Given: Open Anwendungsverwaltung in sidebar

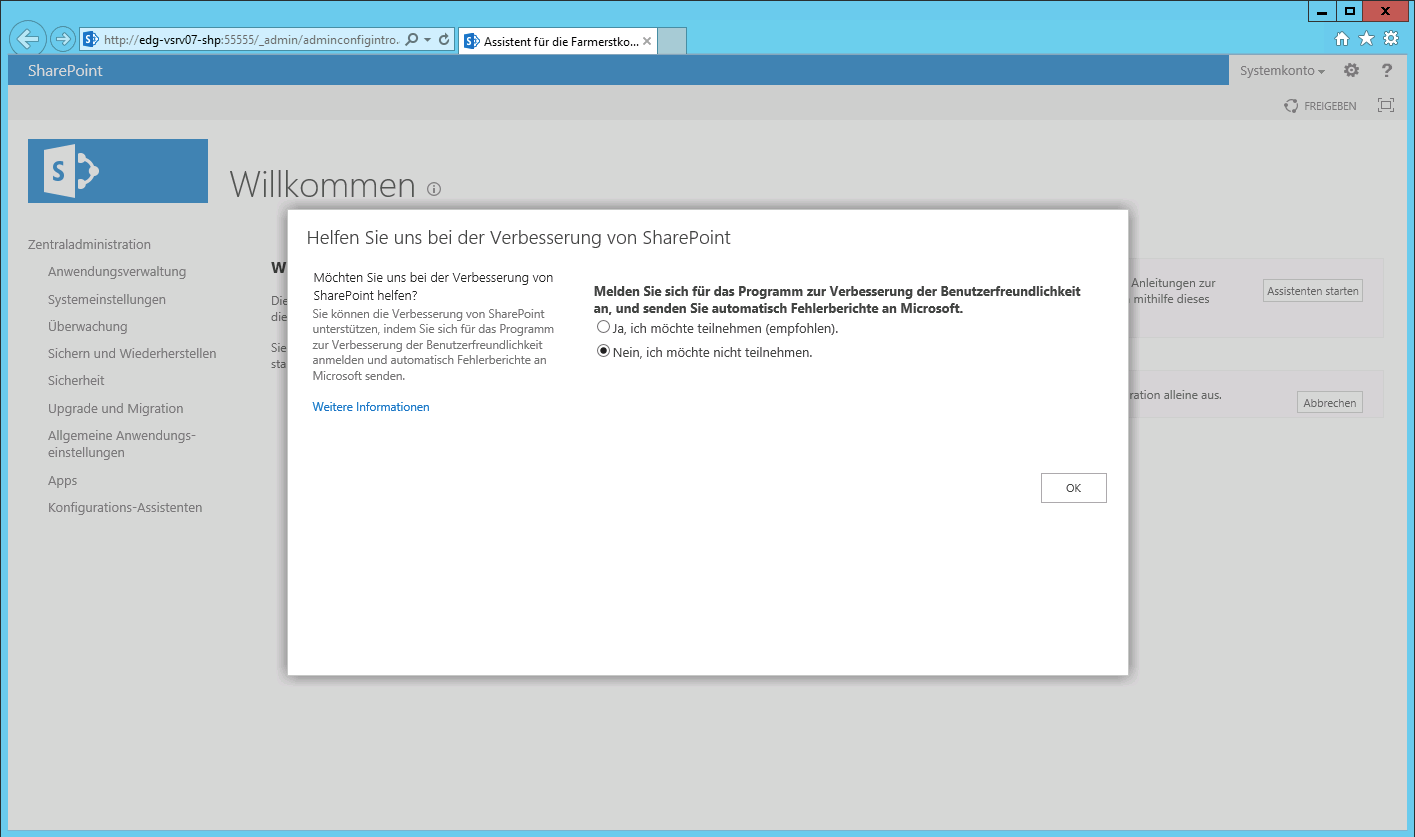Looking at the screenshot, I should click(x=117, y=271).
